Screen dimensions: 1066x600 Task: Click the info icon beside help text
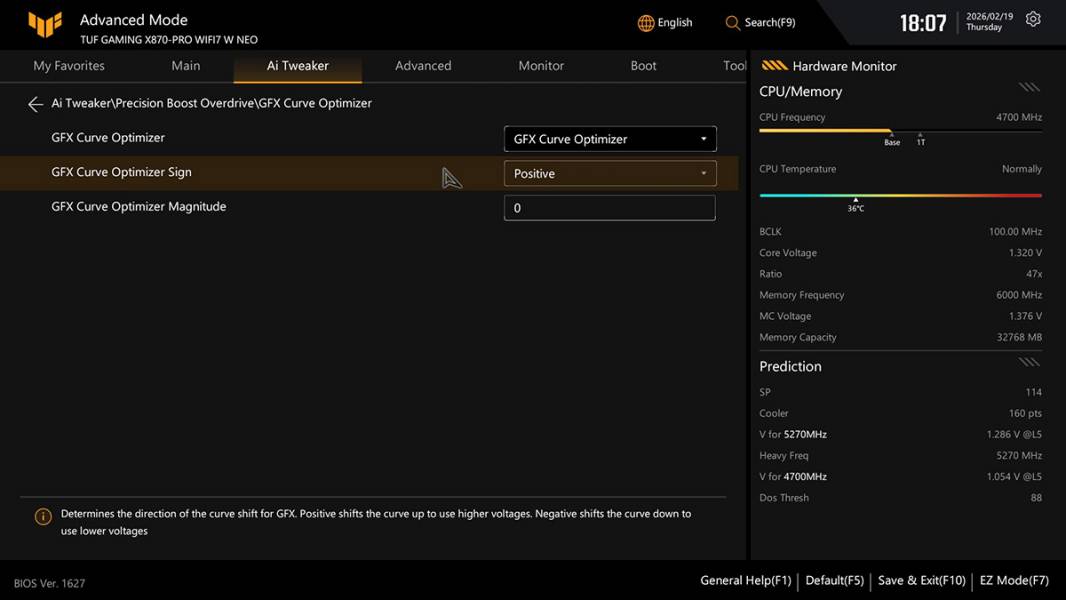(43, 517)
